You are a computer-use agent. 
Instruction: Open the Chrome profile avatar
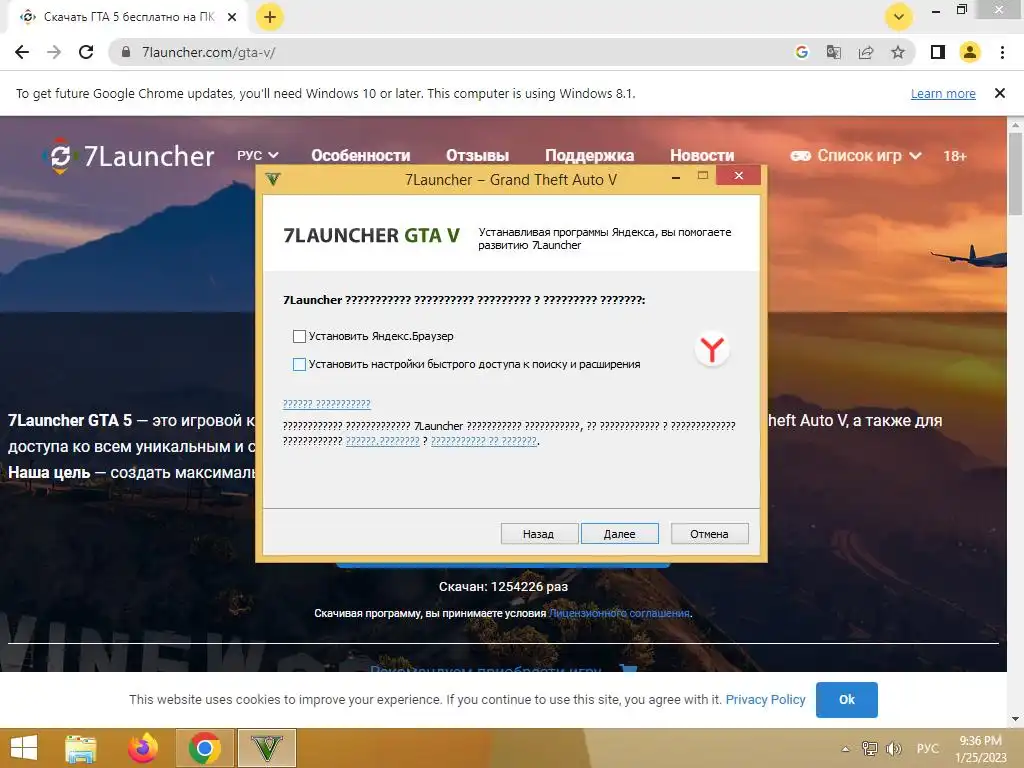pyautogui.click(x=970, y=52)
